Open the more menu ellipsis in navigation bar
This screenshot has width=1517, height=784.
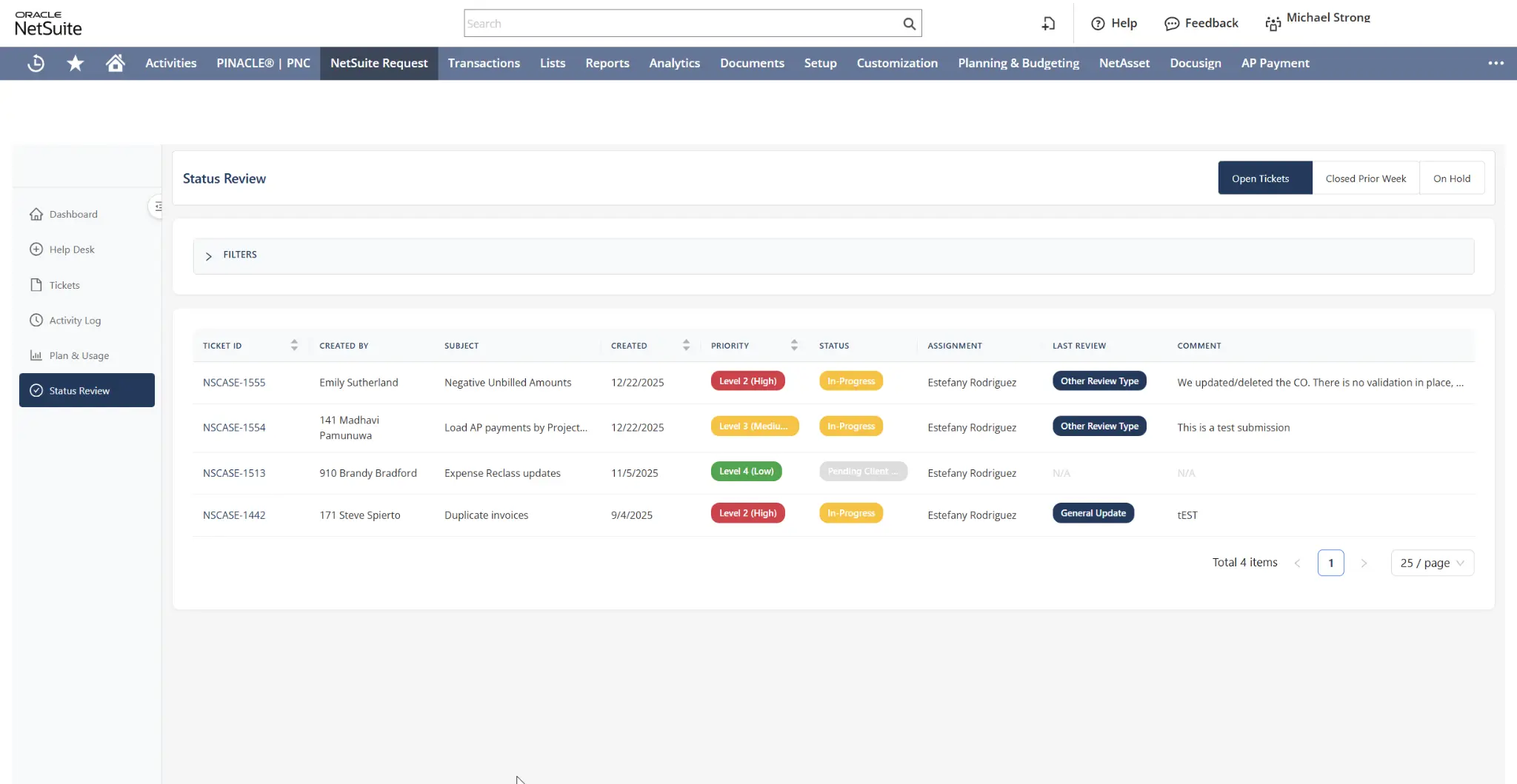(x=1496, y=64)
